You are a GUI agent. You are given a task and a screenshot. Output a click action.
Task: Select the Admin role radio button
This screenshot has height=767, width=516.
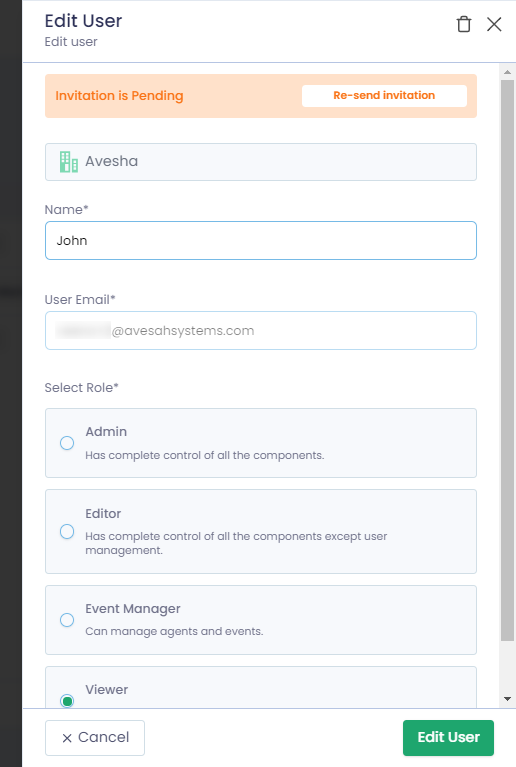(x=67, y=443)
